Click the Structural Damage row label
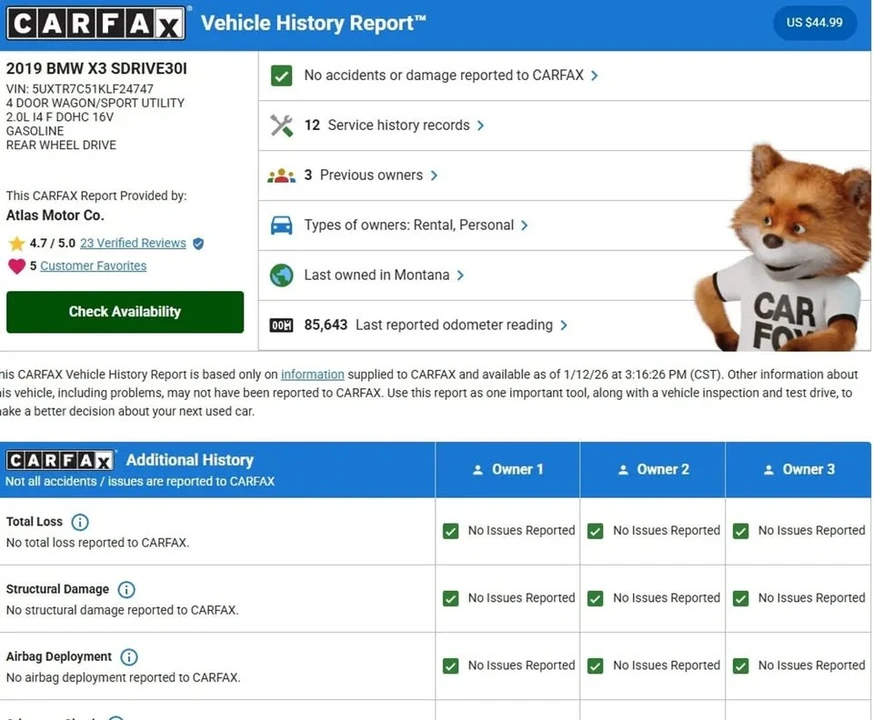The height and width of the screenshot is (720, 873). pos(57,589)
